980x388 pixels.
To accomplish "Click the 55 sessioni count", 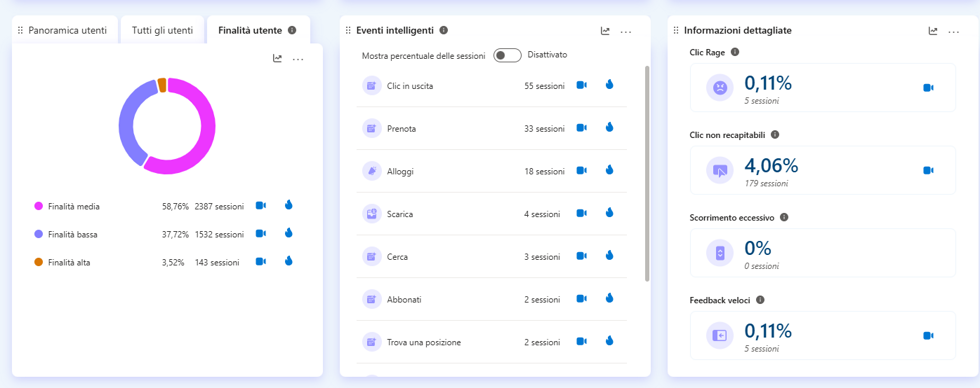I will [x=544, y=86].
